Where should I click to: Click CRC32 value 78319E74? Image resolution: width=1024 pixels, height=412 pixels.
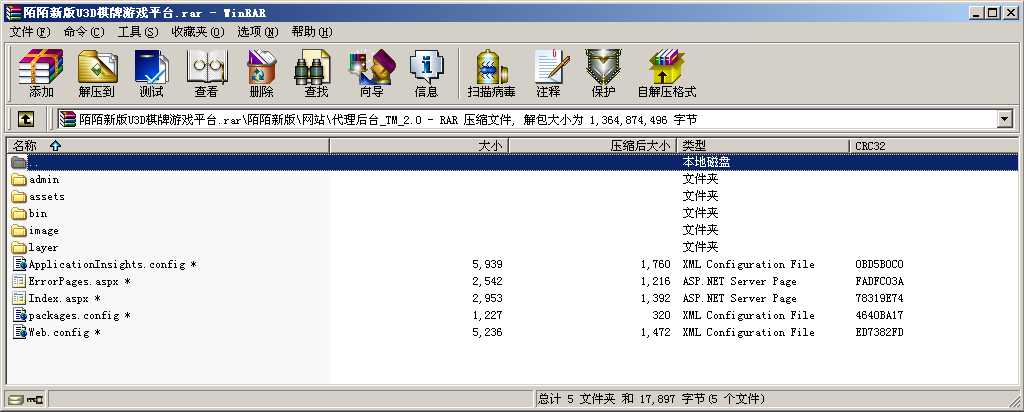[x=879, y=298]
